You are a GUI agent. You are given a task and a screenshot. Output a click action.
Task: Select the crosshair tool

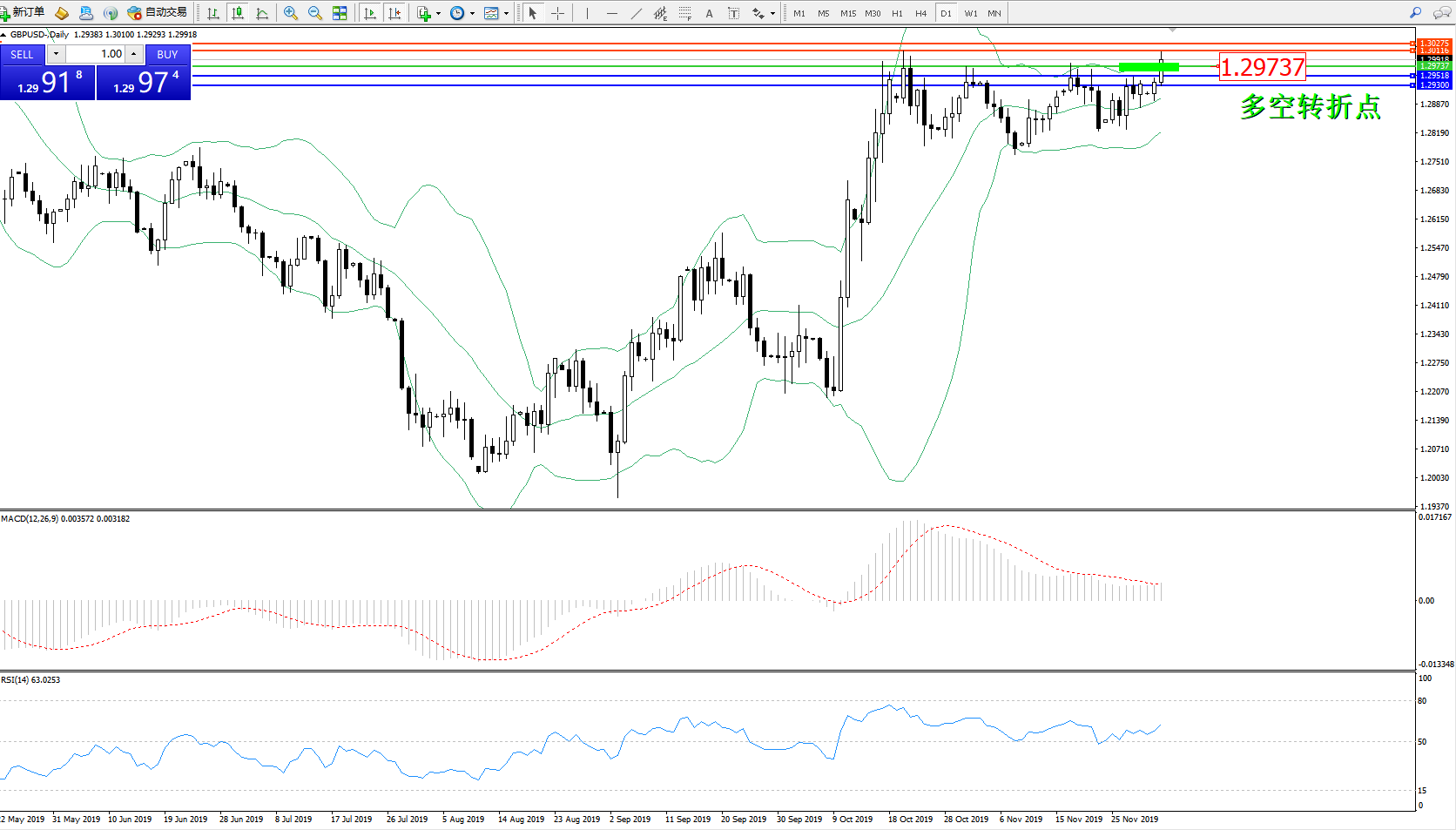[557, 13]
